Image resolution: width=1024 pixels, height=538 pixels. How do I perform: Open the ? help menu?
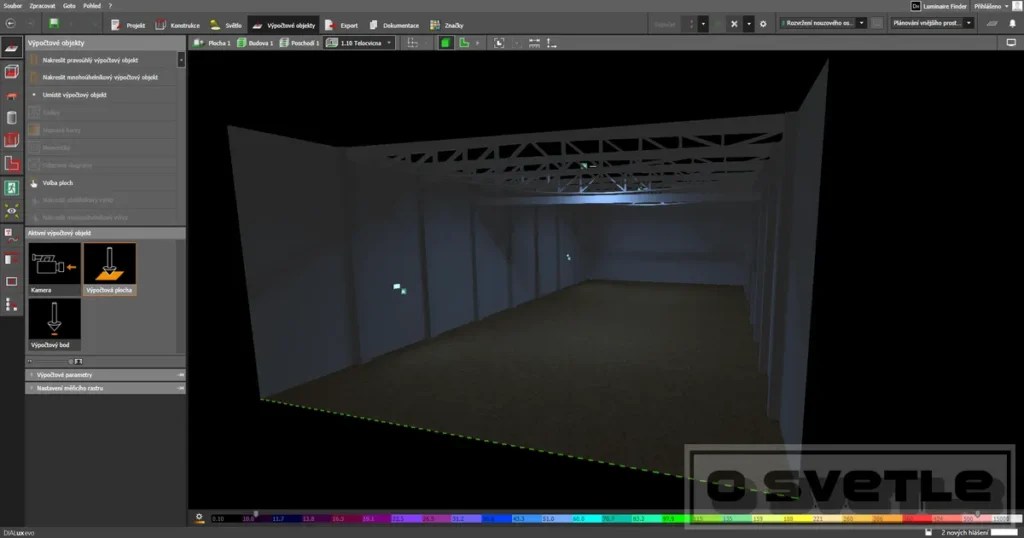(x=110, y=6)
